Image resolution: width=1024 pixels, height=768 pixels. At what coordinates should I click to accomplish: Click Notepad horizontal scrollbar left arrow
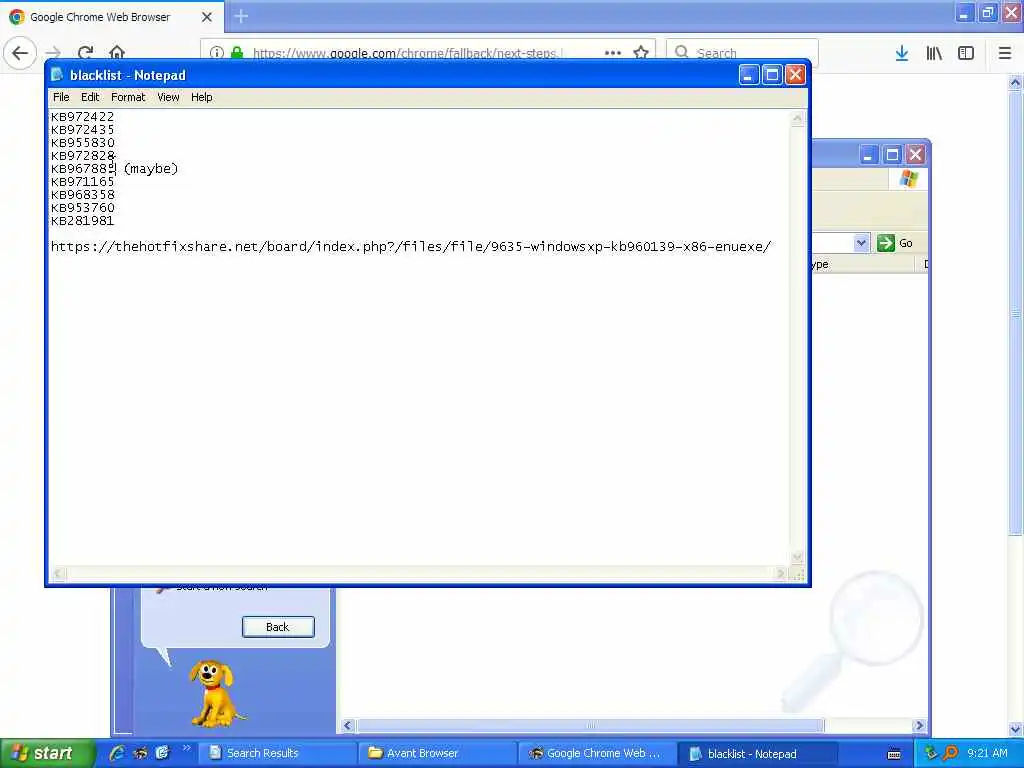coord(58,574)
